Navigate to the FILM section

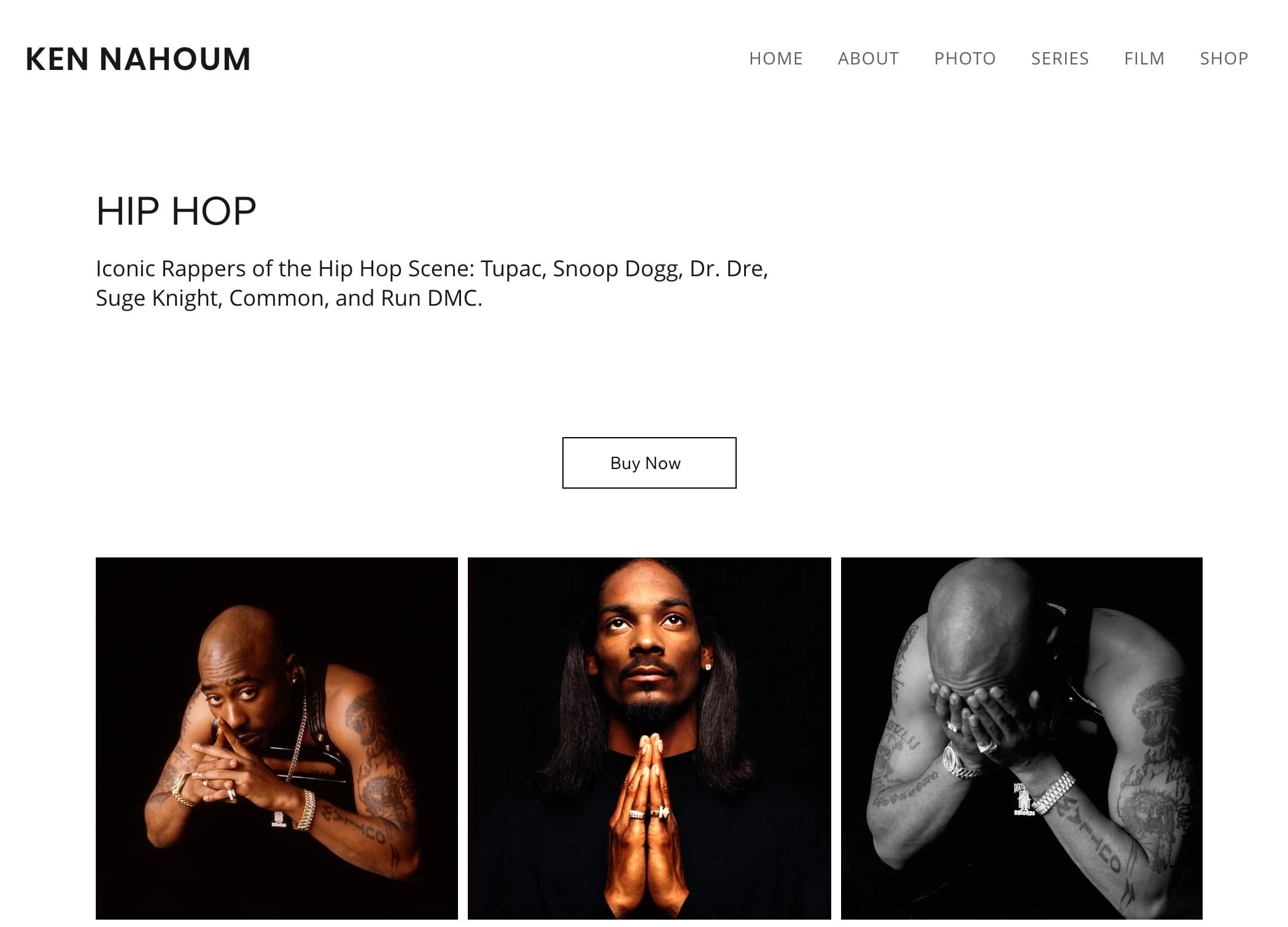(1144, 58)
